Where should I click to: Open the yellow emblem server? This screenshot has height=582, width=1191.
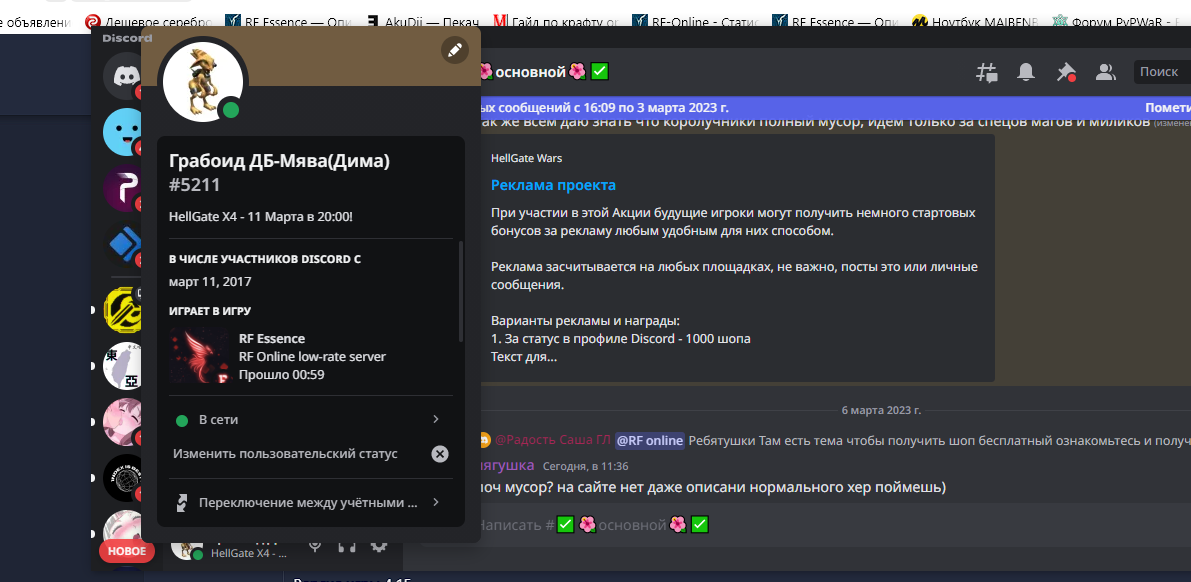coord(123,309)
